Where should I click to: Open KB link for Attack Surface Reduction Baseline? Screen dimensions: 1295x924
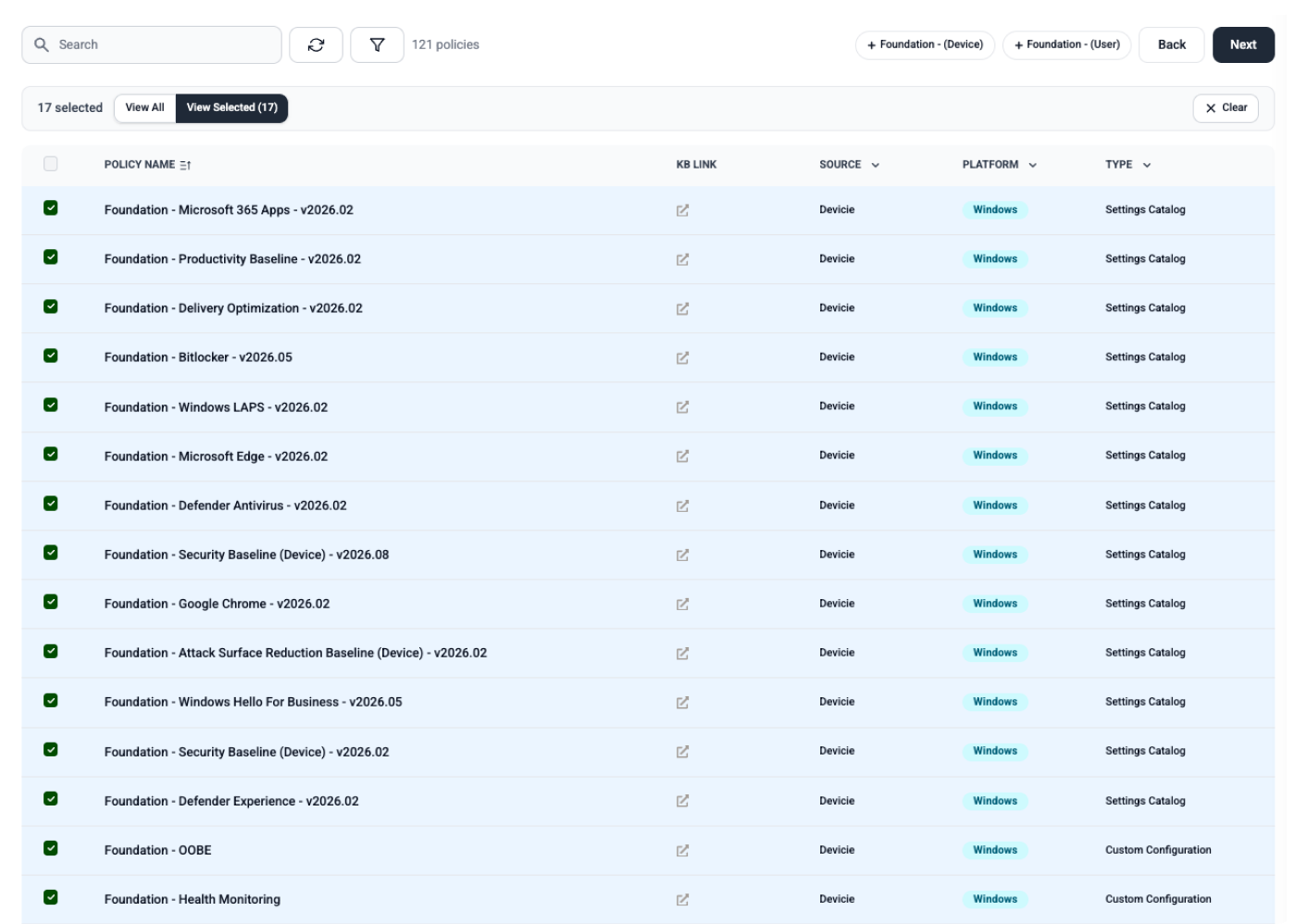[682, 653]
